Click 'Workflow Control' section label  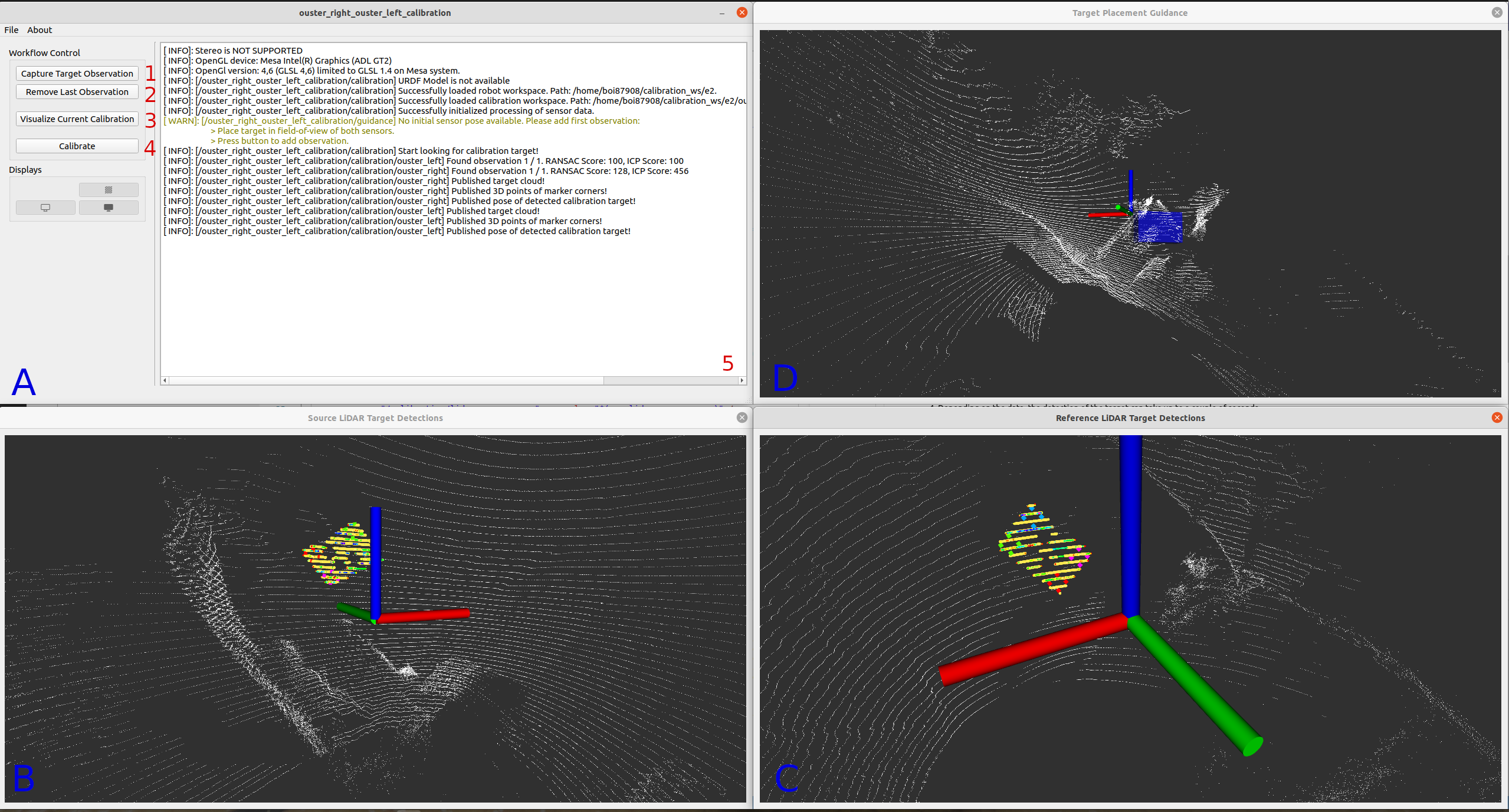pyautogui.click(x=44, y=53)
